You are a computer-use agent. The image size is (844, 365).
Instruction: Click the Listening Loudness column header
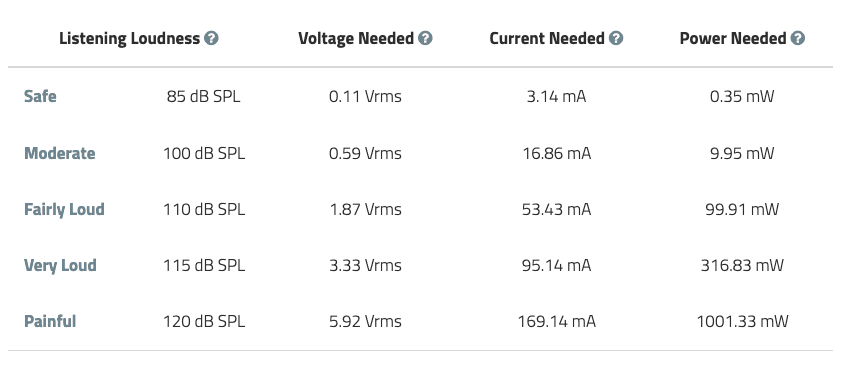point(130,38)
